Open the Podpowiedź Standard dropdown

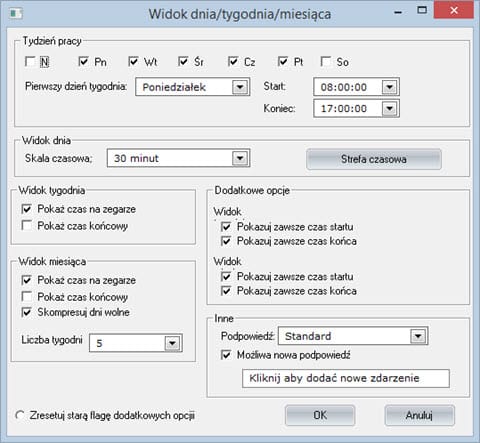coord(418,336)
